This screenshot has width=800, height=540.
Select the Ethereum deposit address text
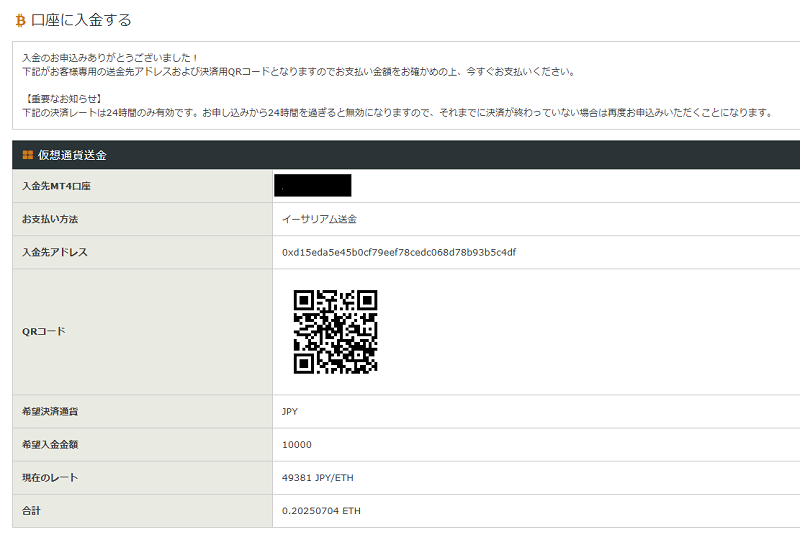coord(399,252)
